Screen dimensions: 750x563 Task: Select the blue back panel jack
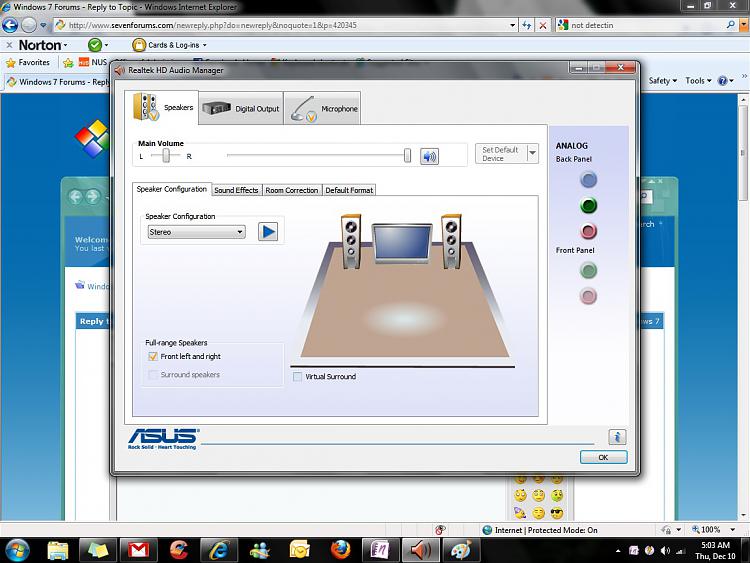coord(588,180)
